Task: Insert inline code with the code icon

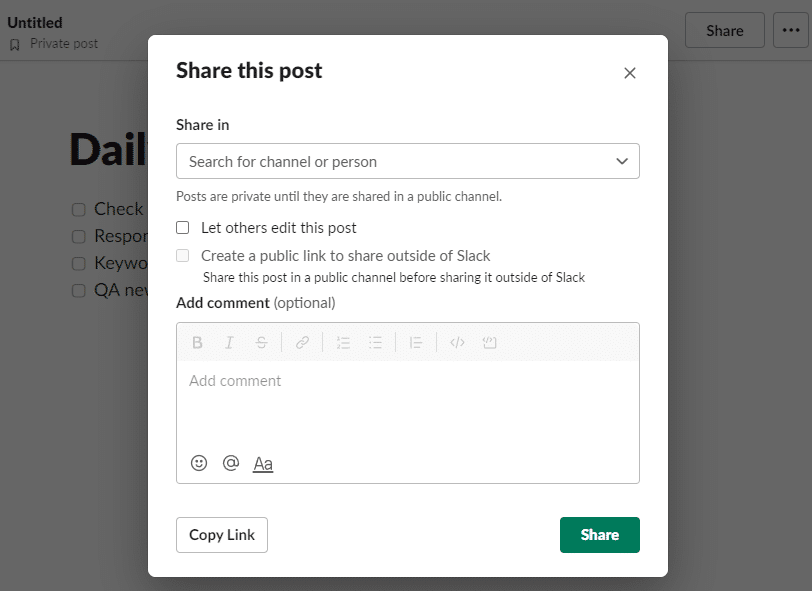Action: click(x=457, y=342)
